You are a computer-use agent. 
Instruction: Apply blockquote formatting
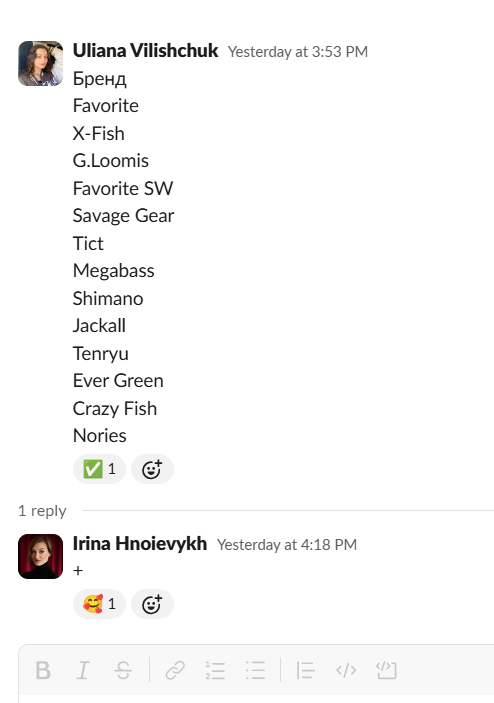pyautogui.click(x=306, y=671)
